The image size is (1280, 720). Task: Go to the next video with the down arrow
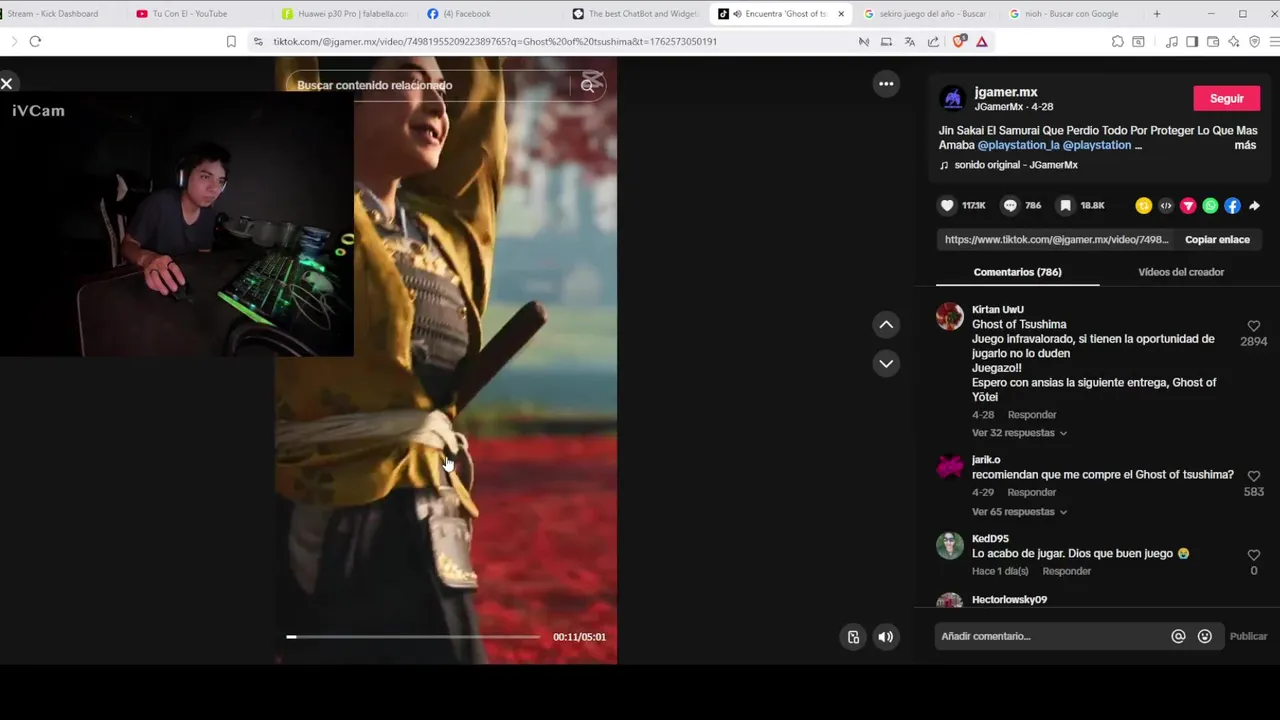coord(886,363)
